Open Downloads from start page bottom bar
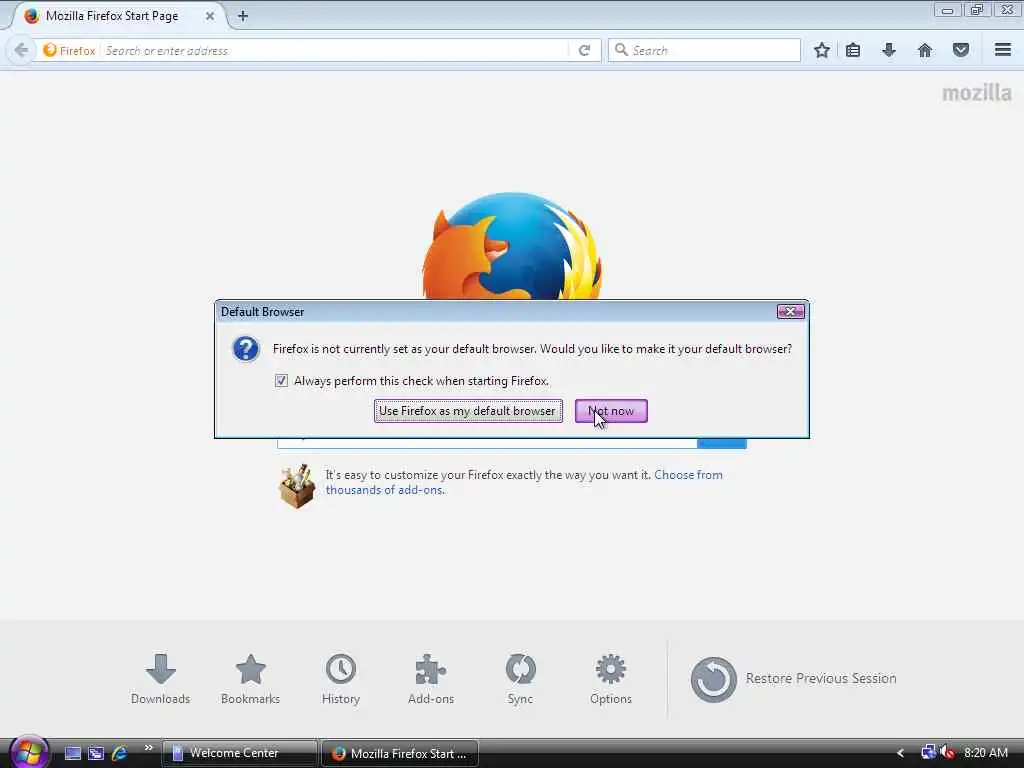Screen dimensions: 1024x768 pos(161,679)
